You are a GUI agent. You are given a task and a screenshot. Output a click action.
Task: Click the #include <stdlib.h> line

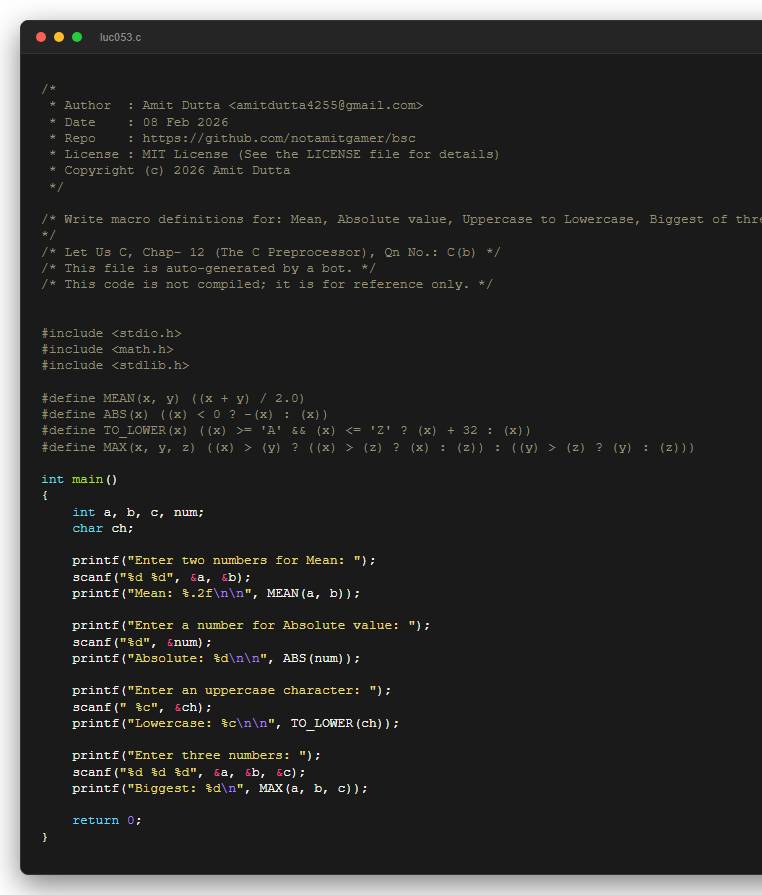pos(115,365)
